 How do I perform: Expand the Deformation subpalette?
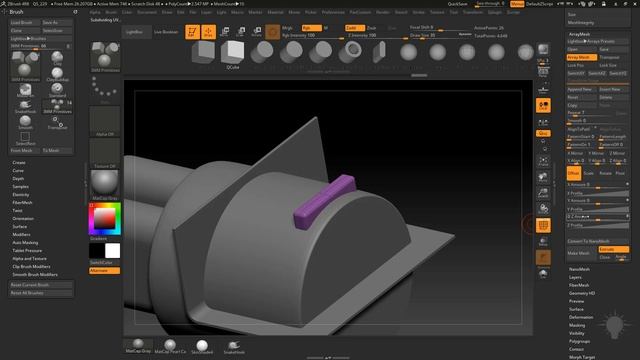tap(581, 317)
